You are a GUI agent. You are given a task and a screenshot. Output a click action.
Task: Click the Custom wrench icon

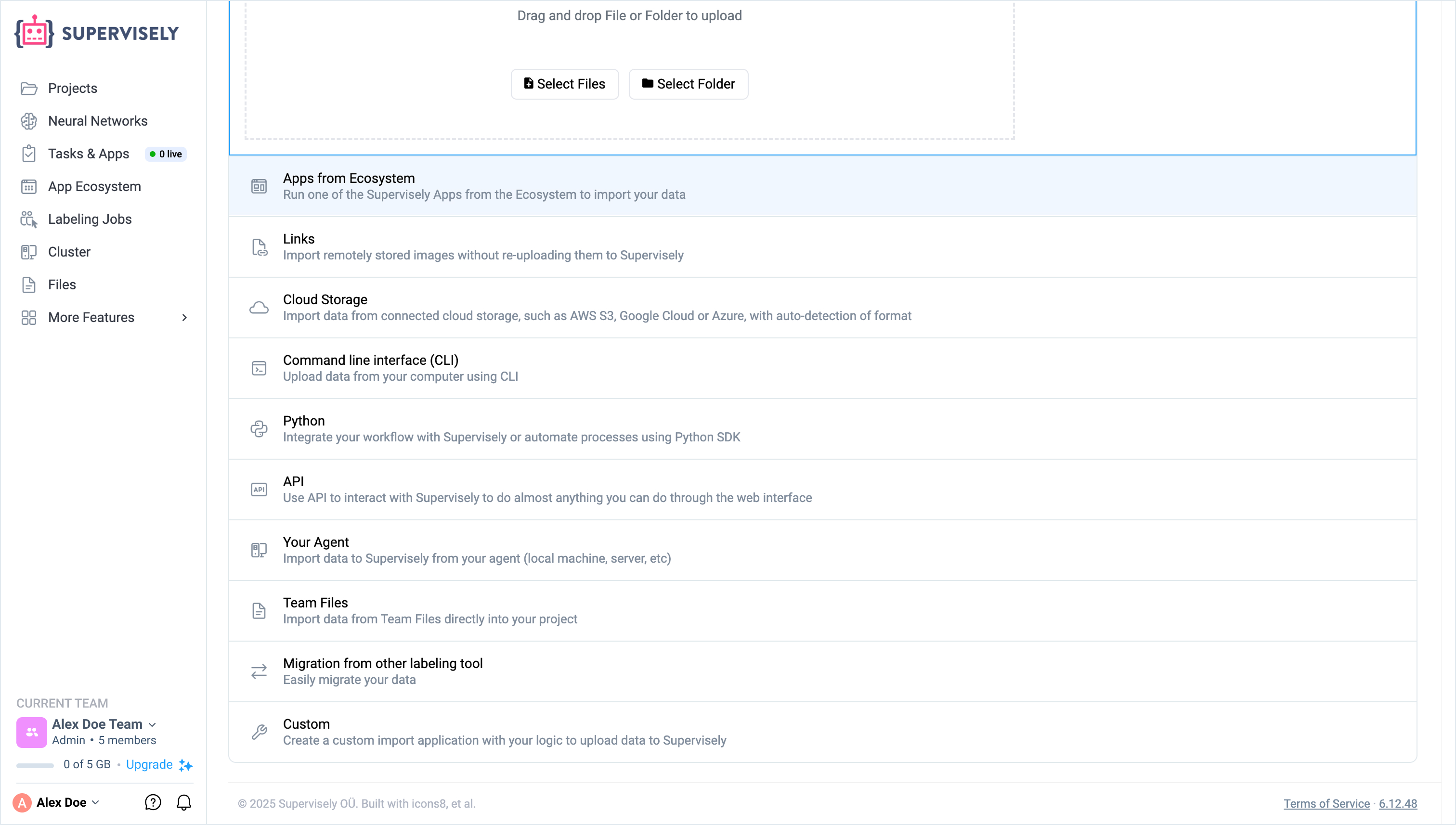259,732
